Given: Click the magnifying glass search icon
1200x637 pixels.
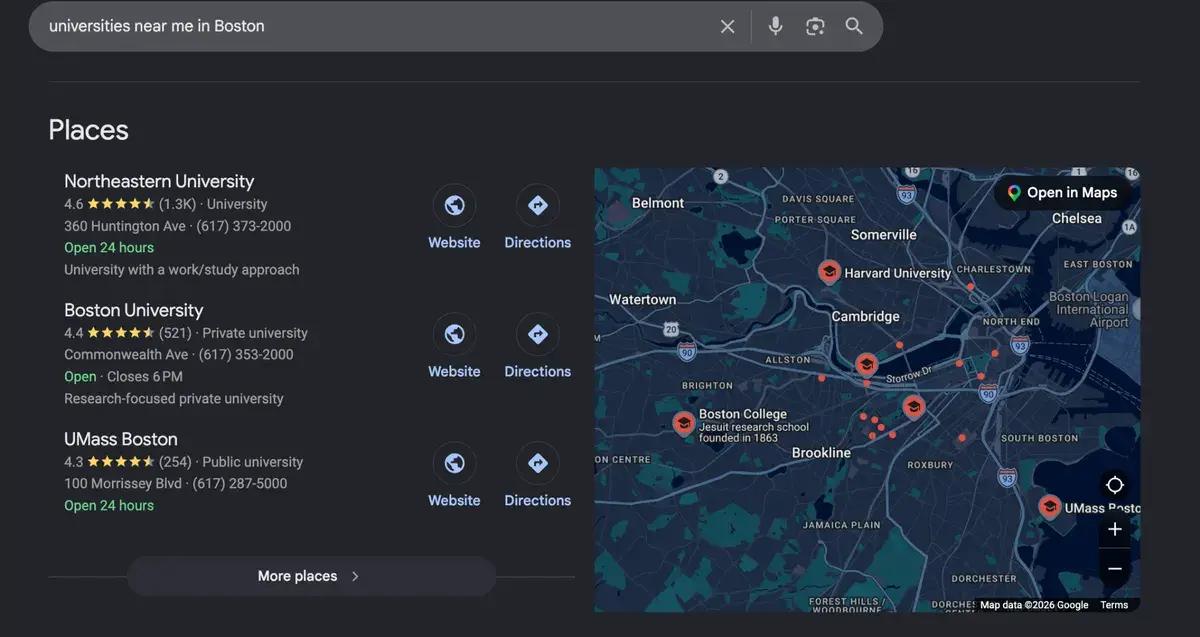Looking at the screenshot, I should 854,26.
